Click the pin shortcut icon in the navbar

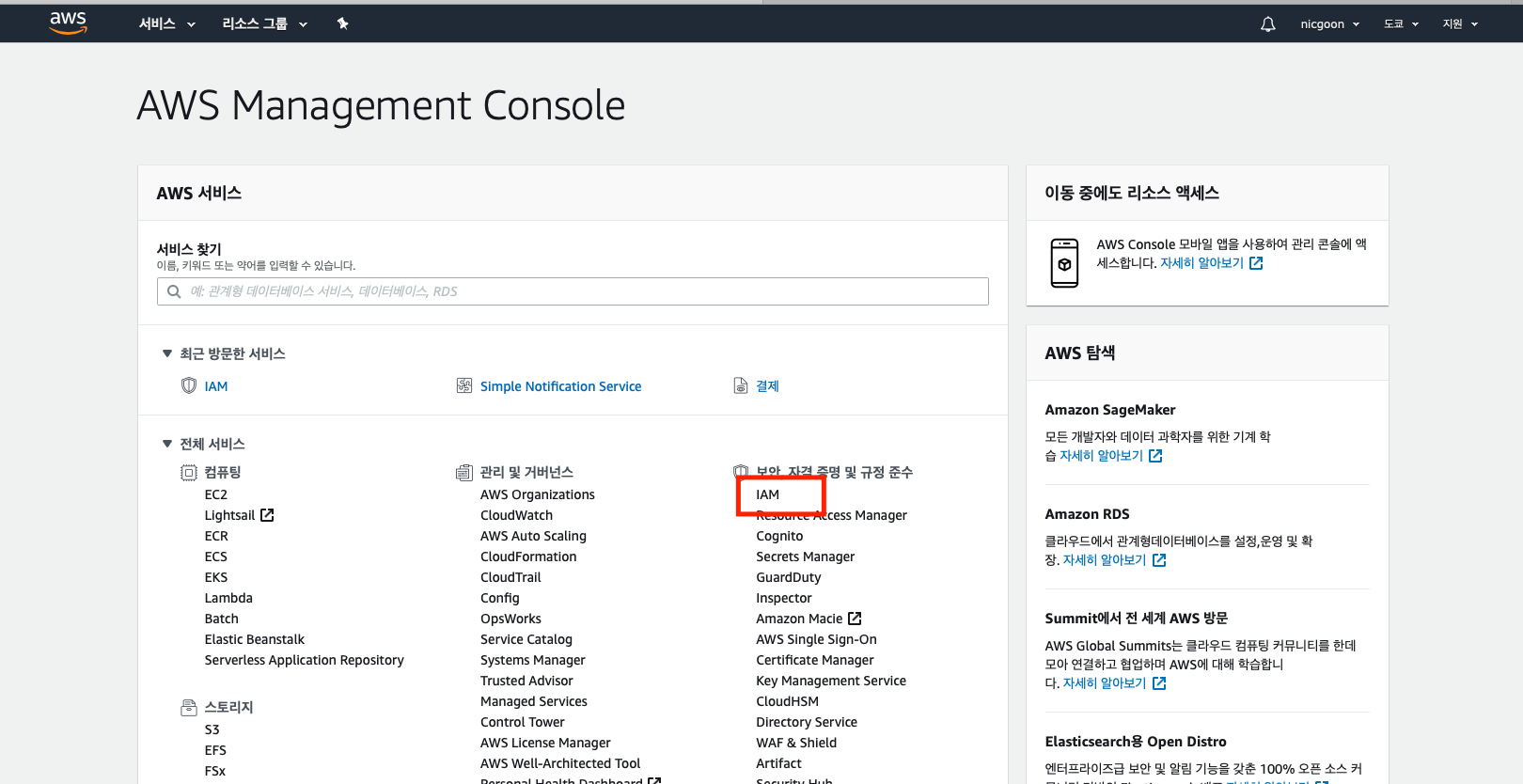coord(343,24)
